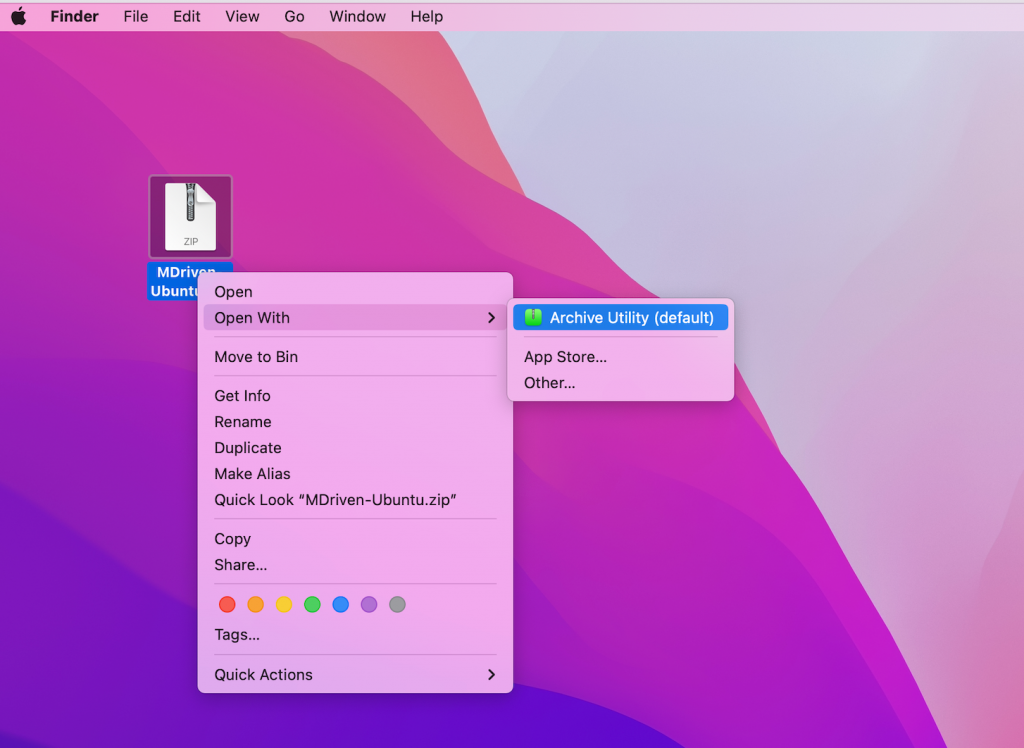Apply the gray color tag
The height and width of the screenshot is (748, 1024).
pyautogui.click(x=397, y=604)
